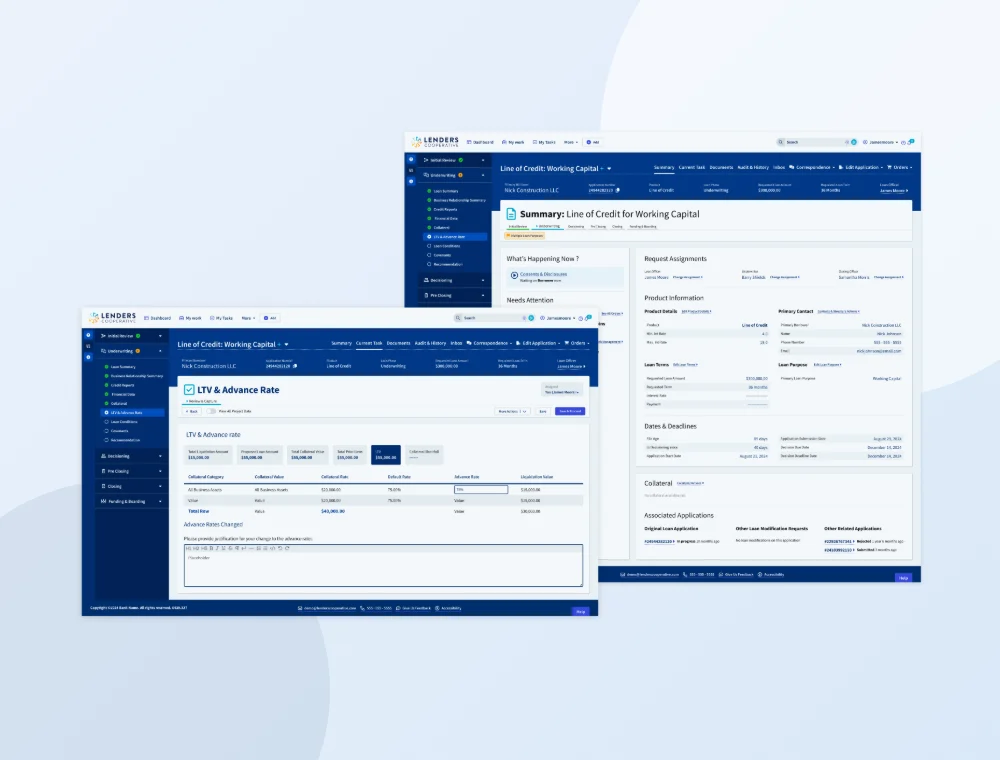Click Summary document icon in back window
This screenshot has width=1000, height=760.
click(511, 214)
